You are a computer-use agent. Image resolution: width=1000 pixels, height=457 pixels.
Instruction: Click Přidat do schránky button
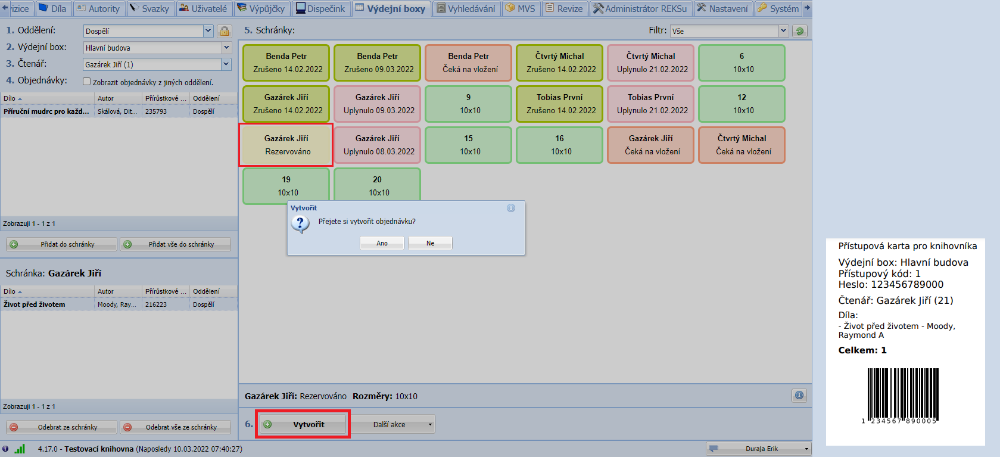pyautogui.click(x=60, y=244)
